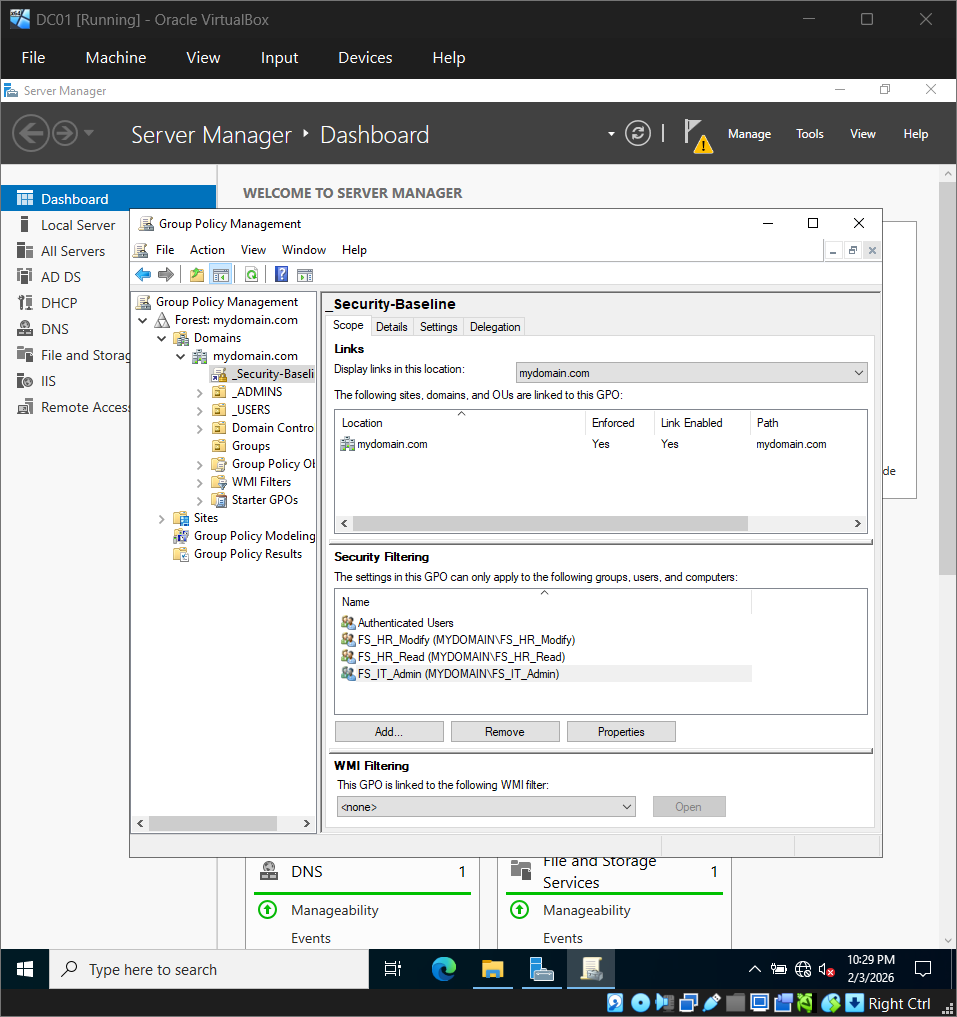This screenshot has height=1017, width=957.
Task: Open File Explorer from taskbar
Action: (x=492, y=969)
